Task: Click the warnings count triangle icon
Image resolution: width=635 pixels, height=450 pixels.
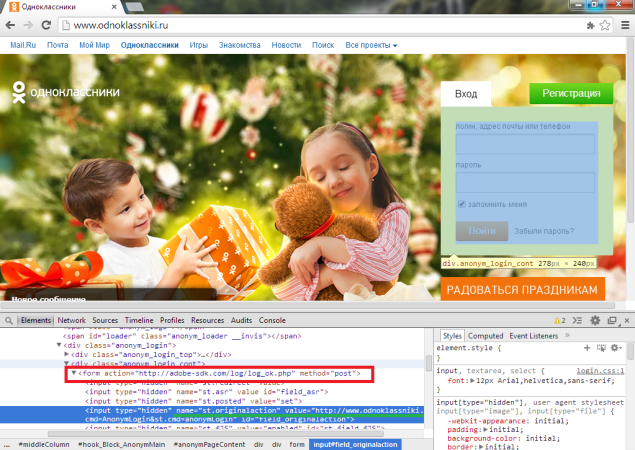Action: click(x=559, y=320)
